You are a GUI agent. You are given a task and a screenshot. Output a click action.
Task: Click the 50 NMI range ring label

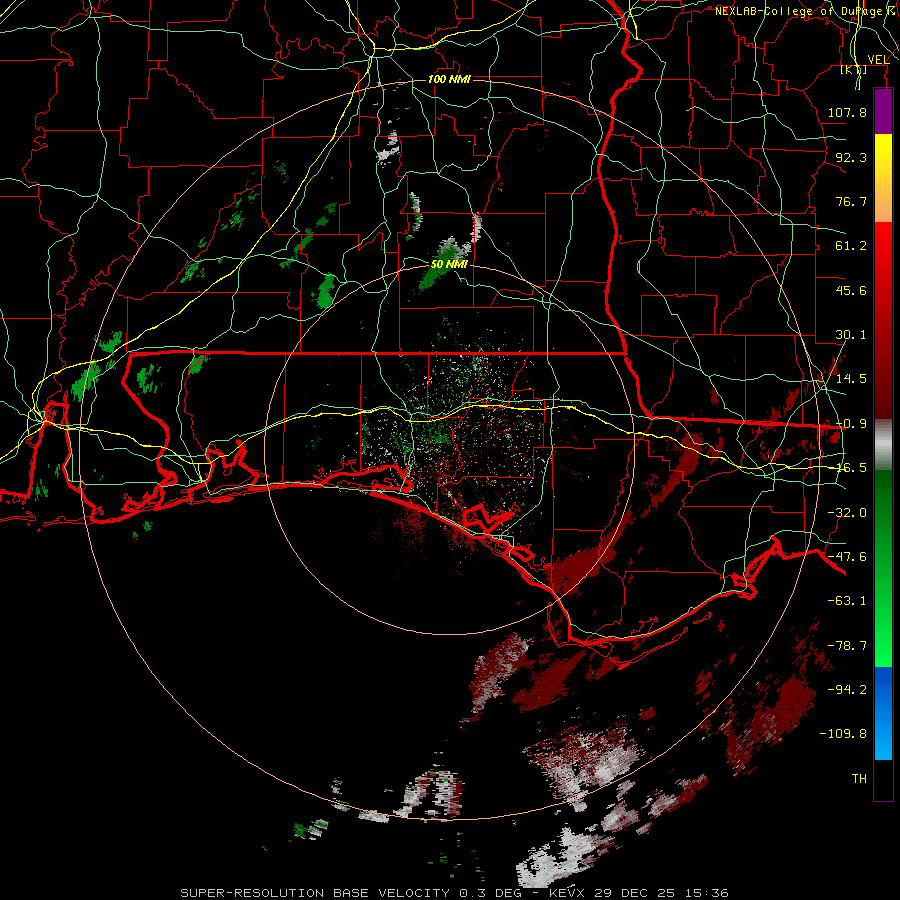pyautogui.click(x=449, y=265)
